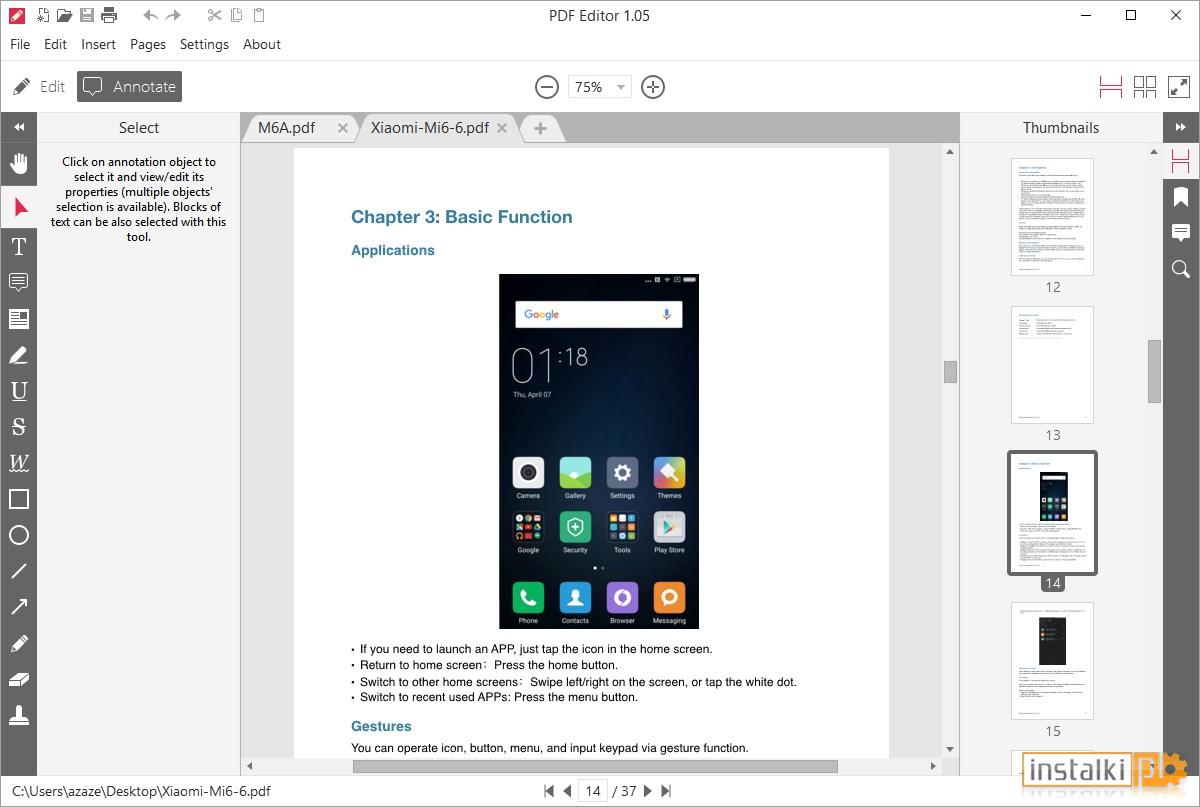Select the Stamp tool
This screenshot has width=1200, height=807.
19,715
